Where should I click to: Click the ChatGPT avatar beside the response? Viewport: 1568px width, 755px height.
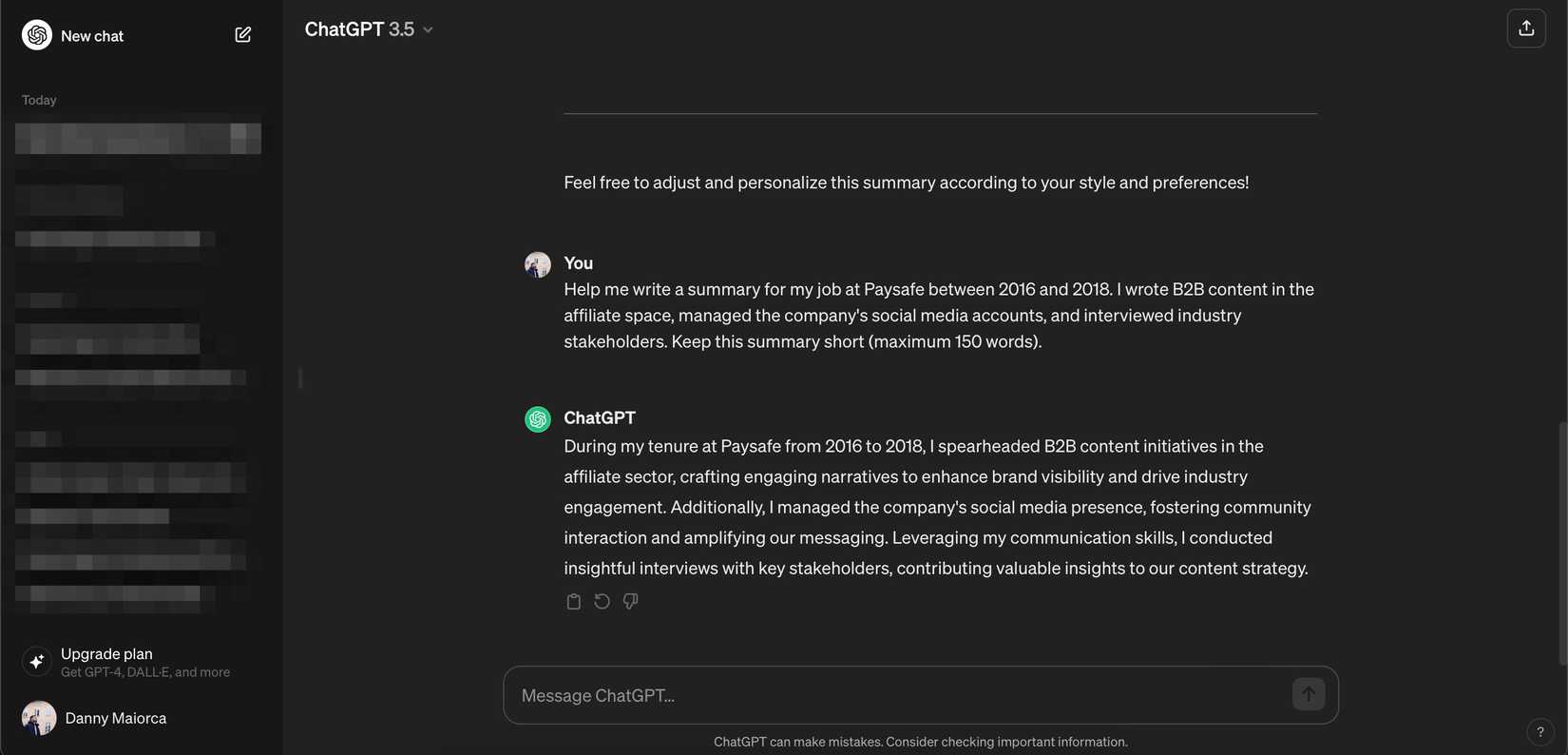coord(537,417)
